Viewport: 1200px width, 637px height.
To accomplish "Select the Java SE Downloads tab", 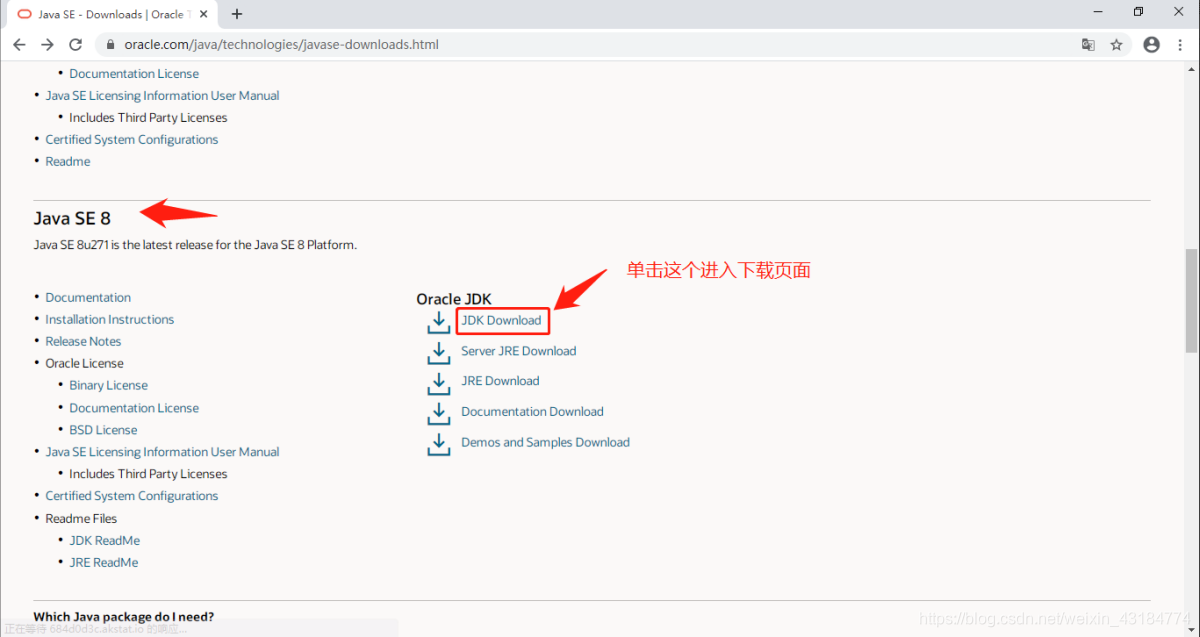I will click(110, 14).
